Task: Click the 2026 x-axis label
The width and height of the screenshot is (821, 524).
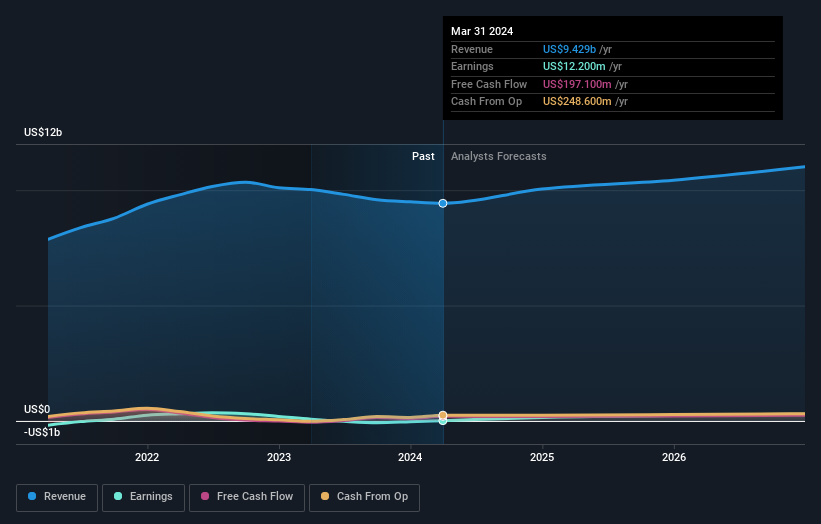Action: point(674,457)
